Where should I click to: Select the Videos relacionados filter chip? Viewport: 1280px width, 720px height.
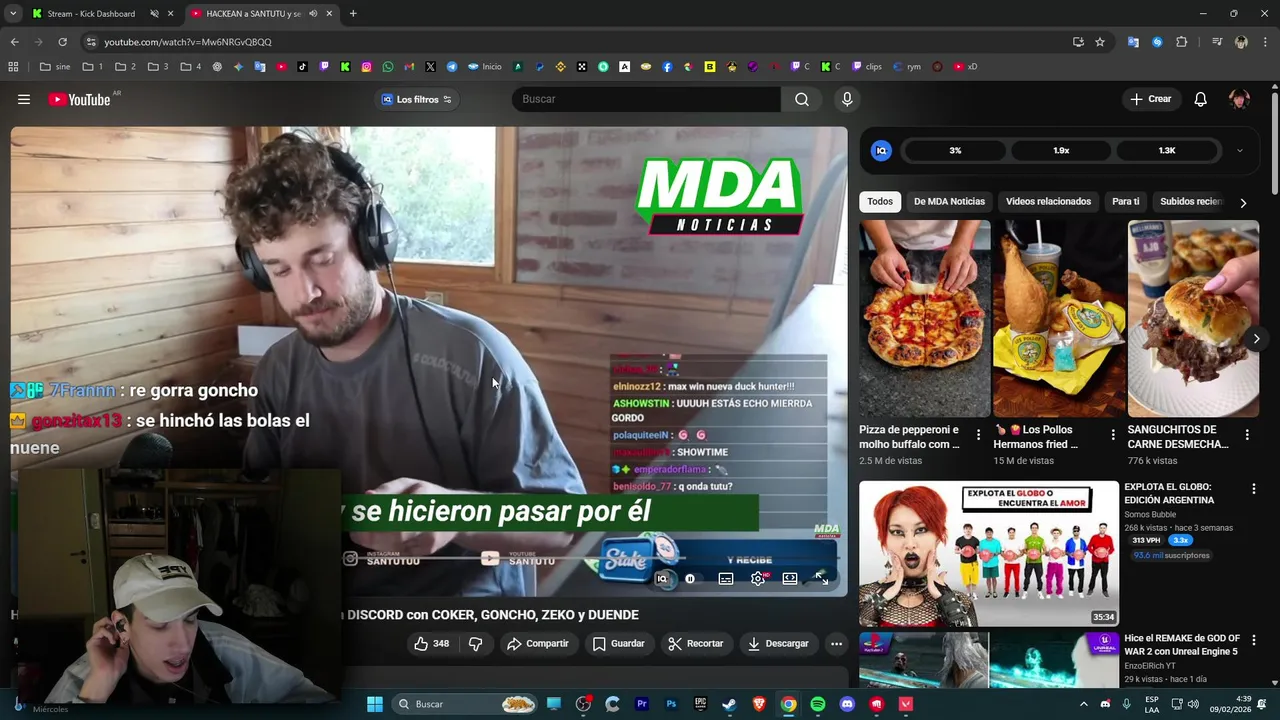[1048, 202]
